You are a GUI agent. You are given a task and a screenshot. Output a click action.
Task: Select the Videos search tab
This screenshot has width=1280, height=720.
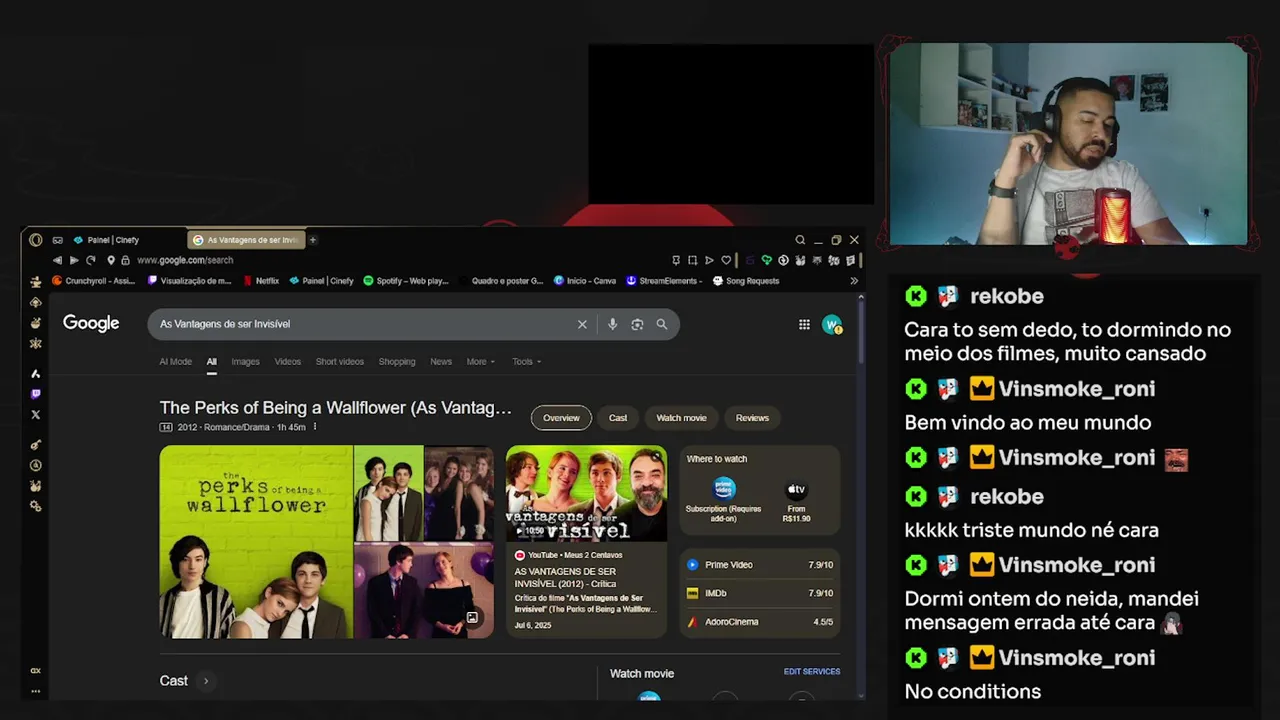click(x=288, y=362)
